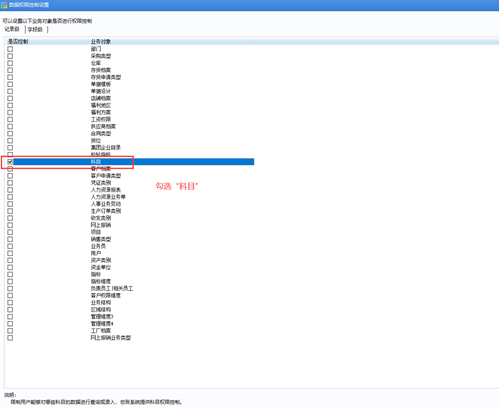Check the 人力资源报表 checkbox
This screenshot has height=408, width=499.
click(10, 190)
